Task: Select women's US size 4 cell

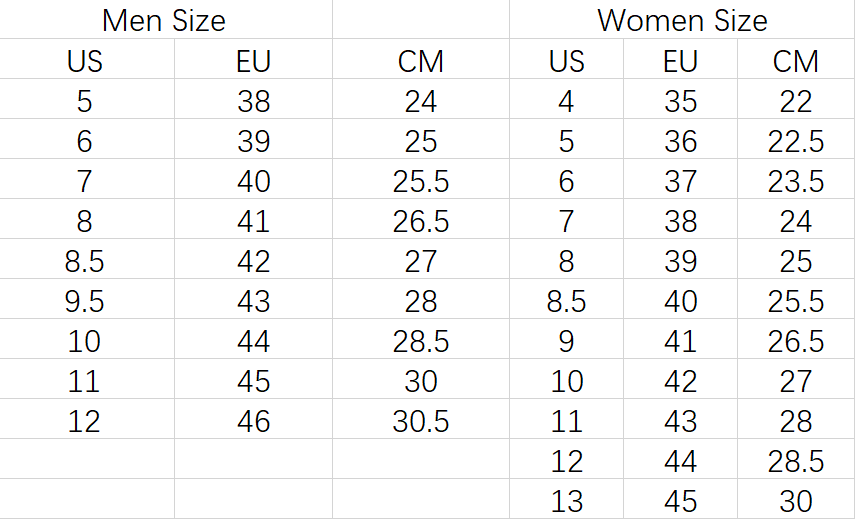Action: [x=566, y=101]
